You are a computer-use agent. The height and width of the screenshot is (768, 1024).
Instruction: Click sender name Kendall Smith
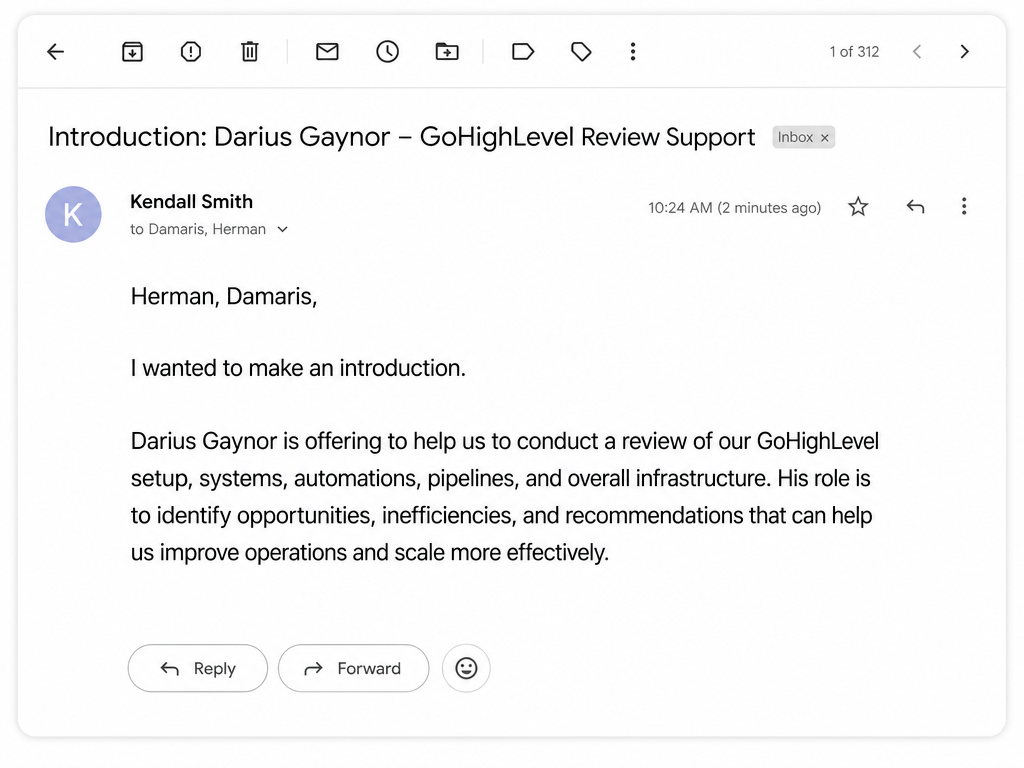click(x=191, y=202)
